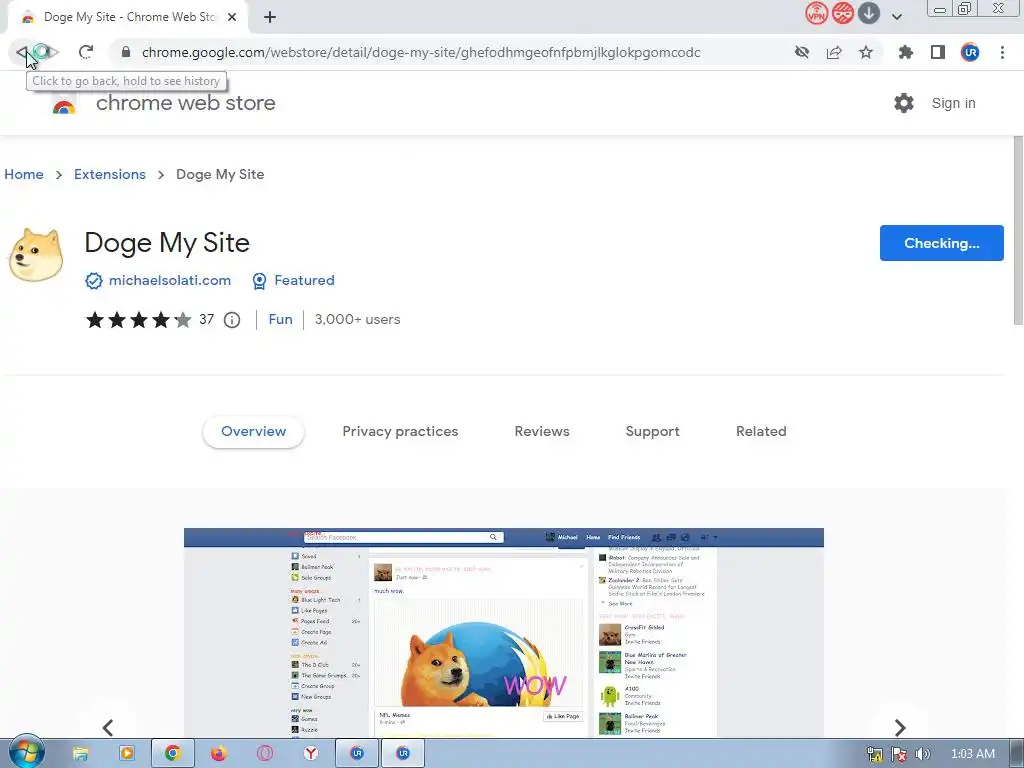Open the Support tab
1024x768 pixels.
[x=652, y=432]
